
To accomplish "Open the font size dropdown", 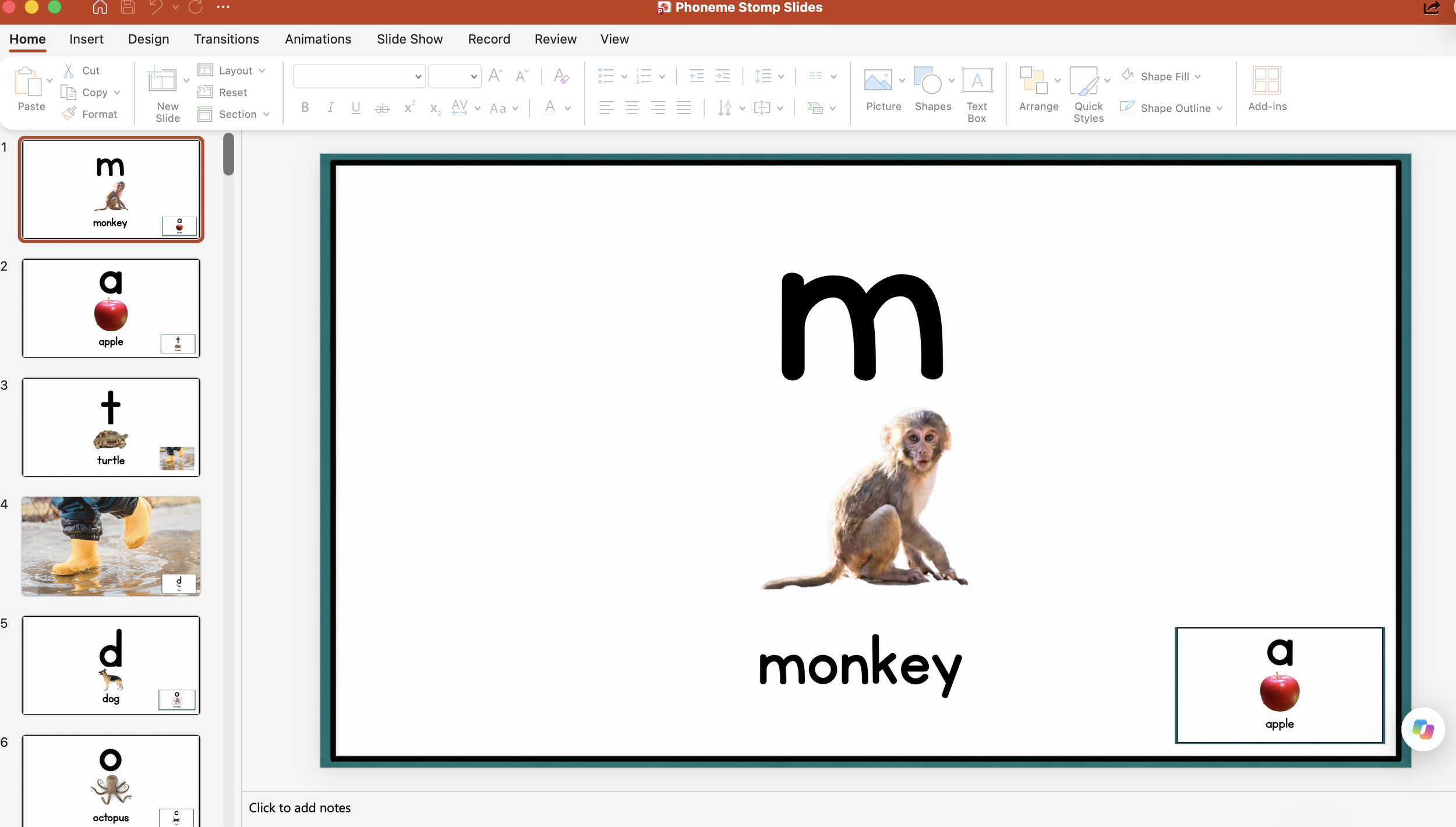I will (x=473, y=76).
